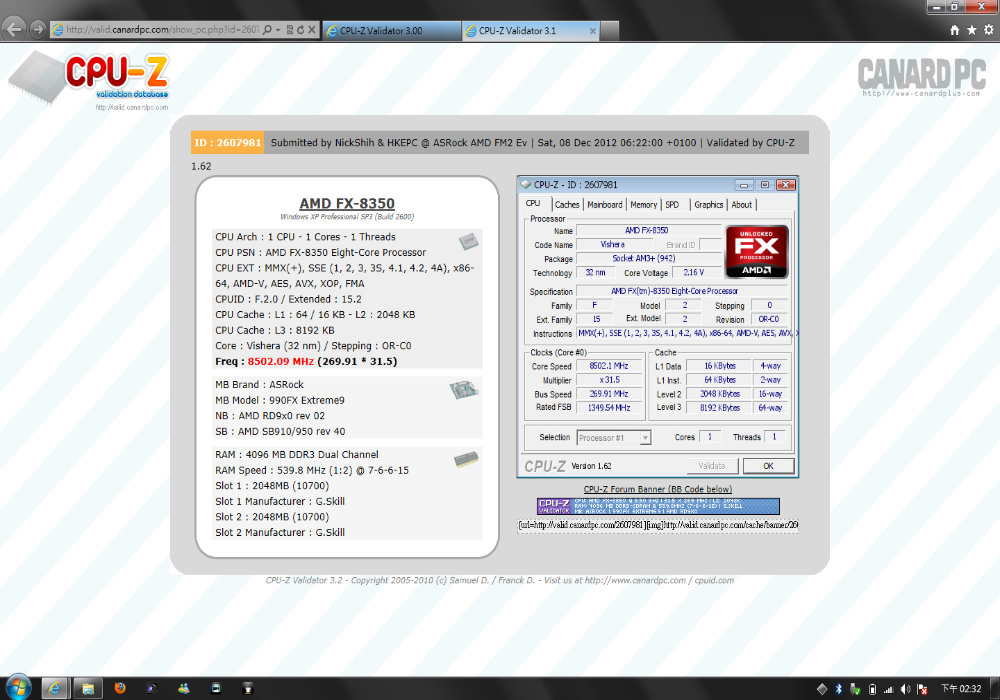Image resolution: width=1000 pixels, height=700 pixels.
Task: Click the taskbar clock showing 02:32
Action: point(961,689)
